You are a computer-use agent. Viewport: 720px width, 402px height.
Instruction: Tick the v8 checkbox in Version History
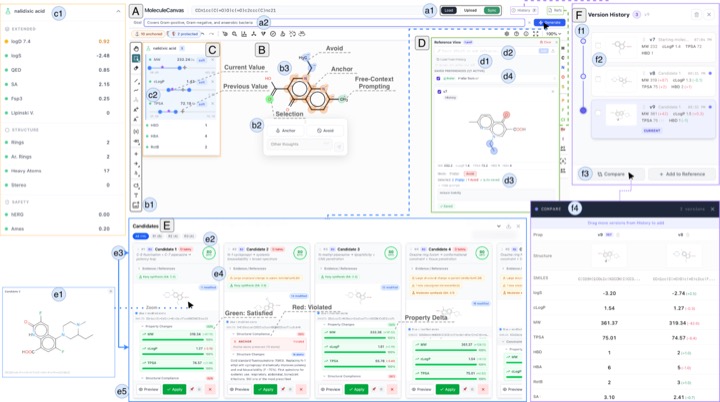coord(598,79)
